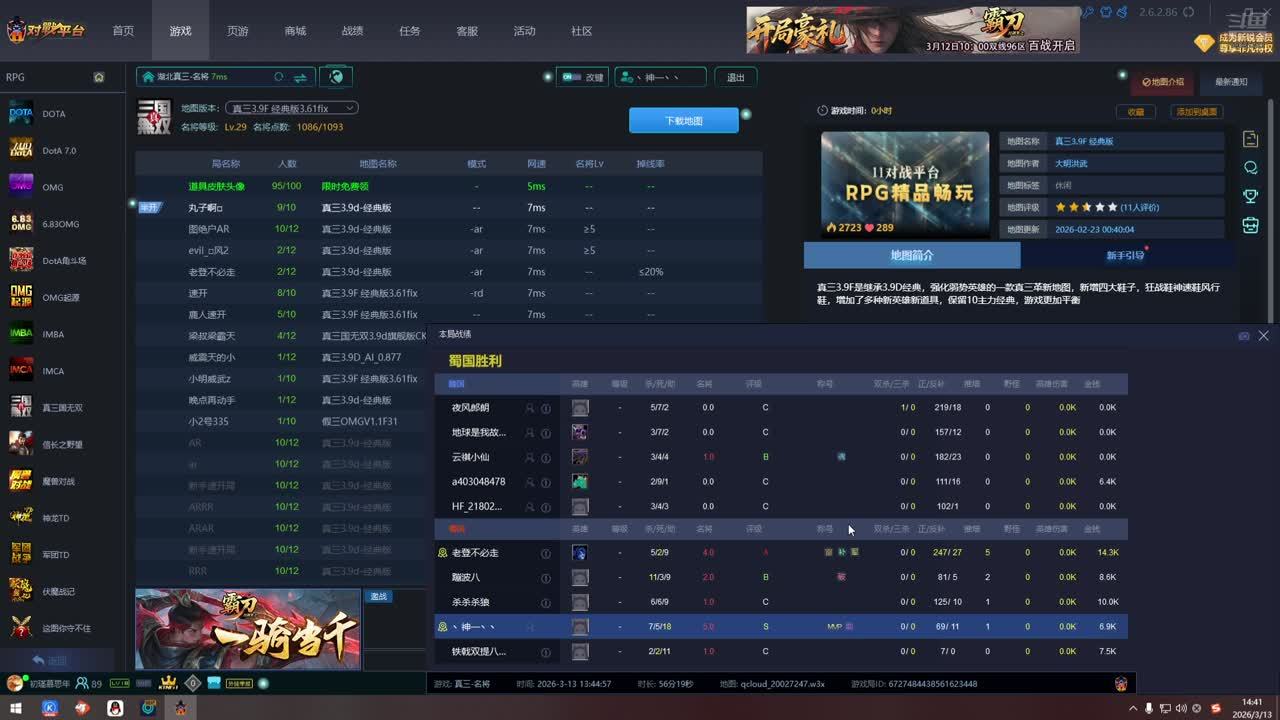Click the wrench settings icon in title bar
The width and height of the screenshot is (1280, 720).
pos(1089,12)
